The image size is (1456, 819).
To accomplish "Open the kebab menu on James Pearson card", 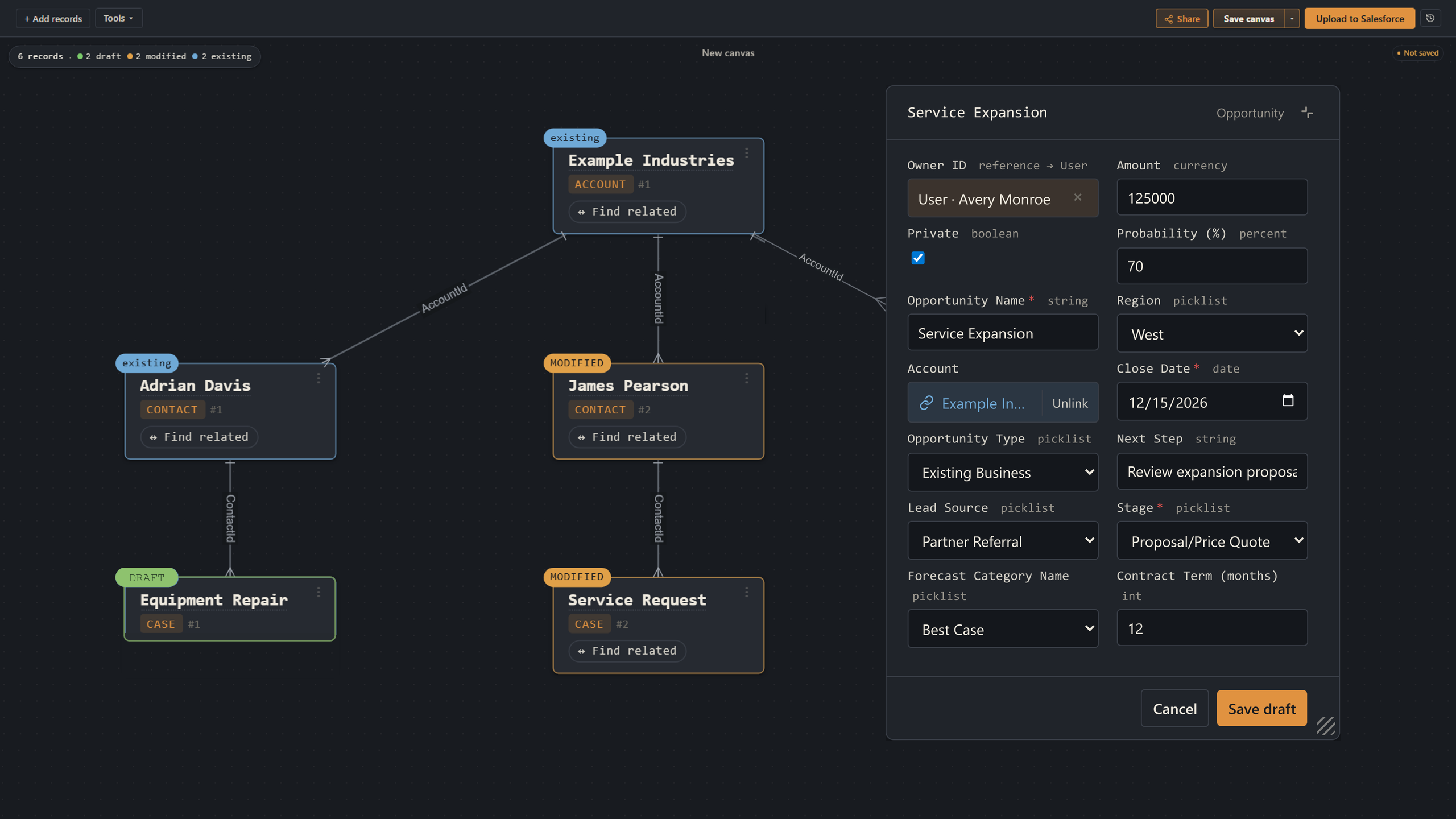I will [x=747, y=378].
